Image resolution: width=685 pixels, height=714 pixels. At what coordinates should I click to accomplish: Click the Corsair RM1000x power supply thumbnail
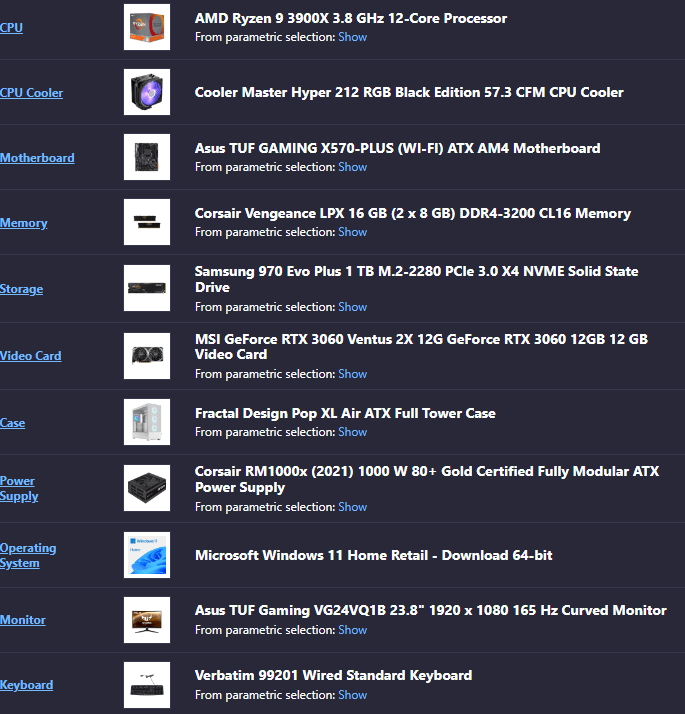coord(147,488)
